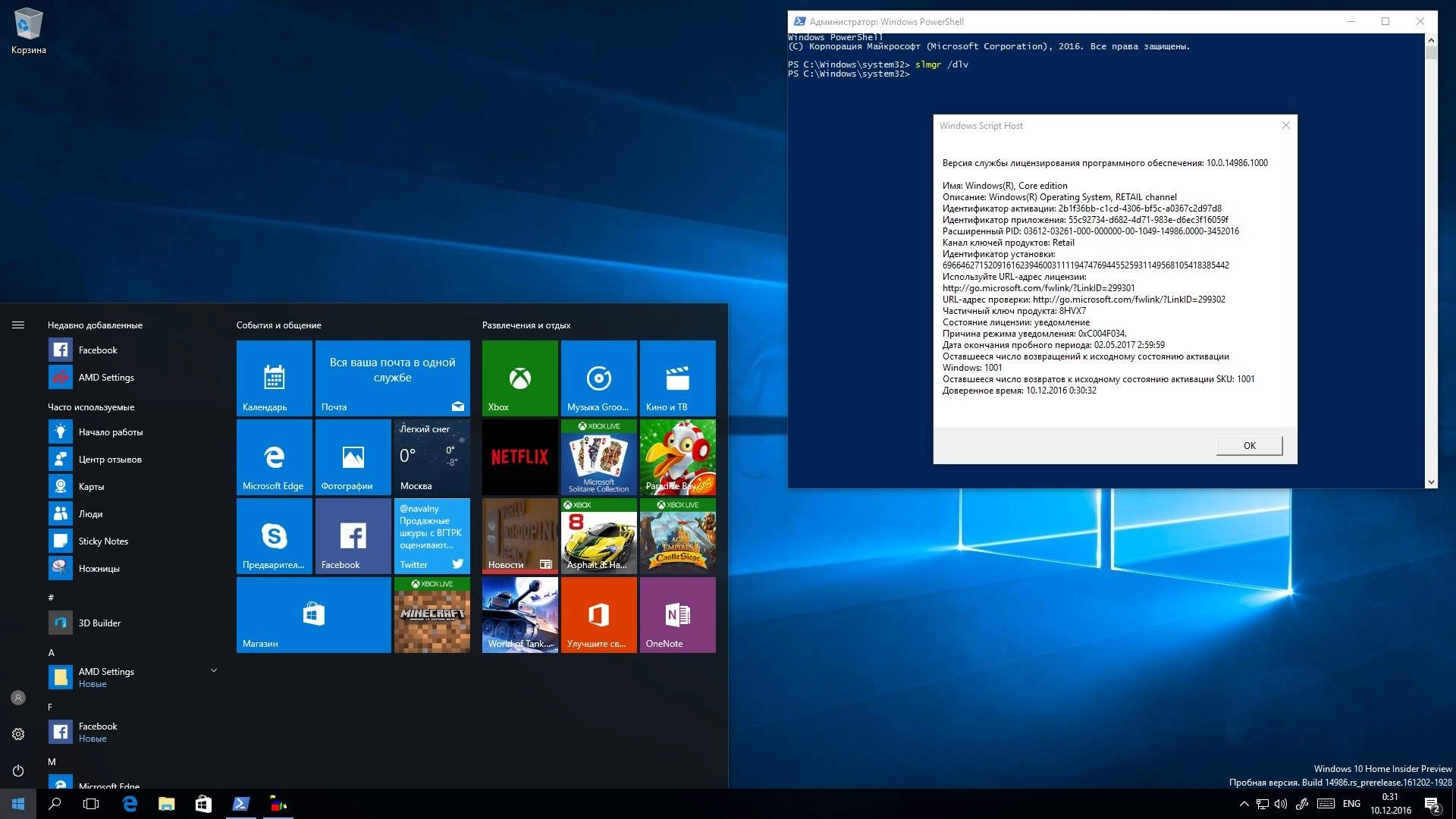Screen dimensions: 1456x819
Task: Open the Store (Магазин) tile
Action: tap(314, 615)
